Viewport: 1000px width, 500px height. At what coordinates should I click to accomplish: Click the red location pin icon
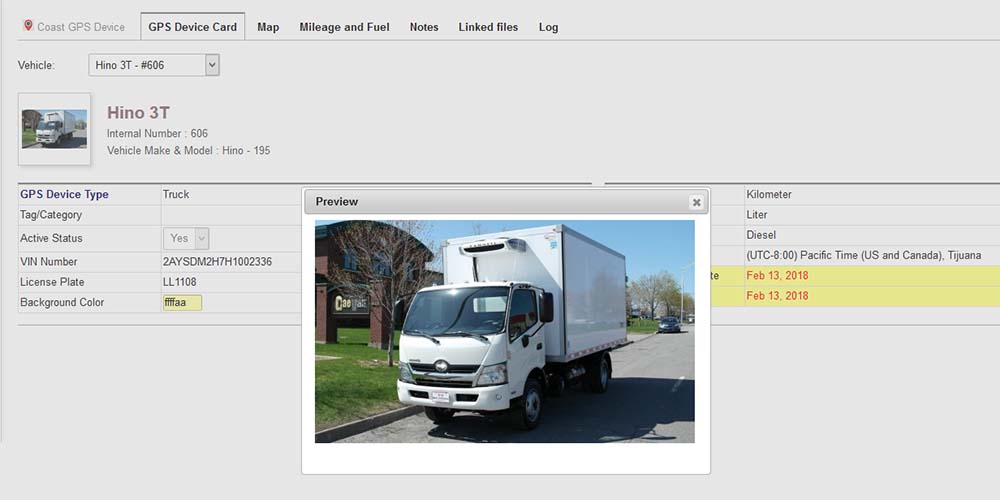28,26
